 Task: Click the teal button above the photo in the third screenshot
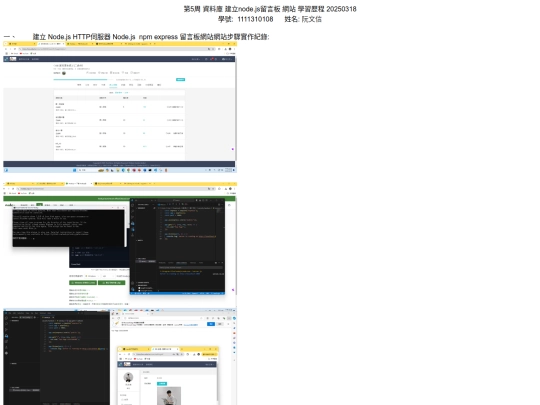click(162, 384)
